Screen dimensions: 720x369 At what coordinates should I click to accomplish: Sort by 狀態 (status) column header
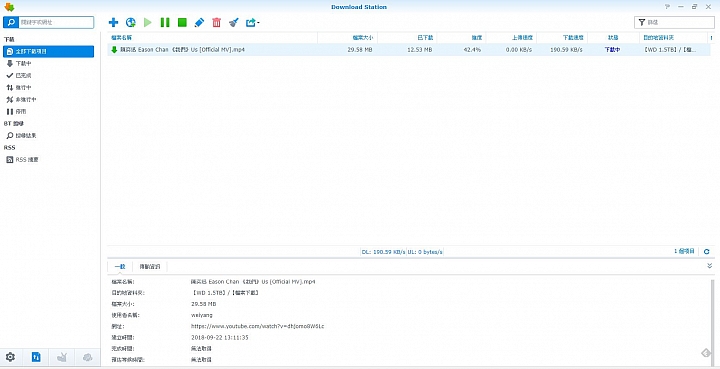click(613, 38)
